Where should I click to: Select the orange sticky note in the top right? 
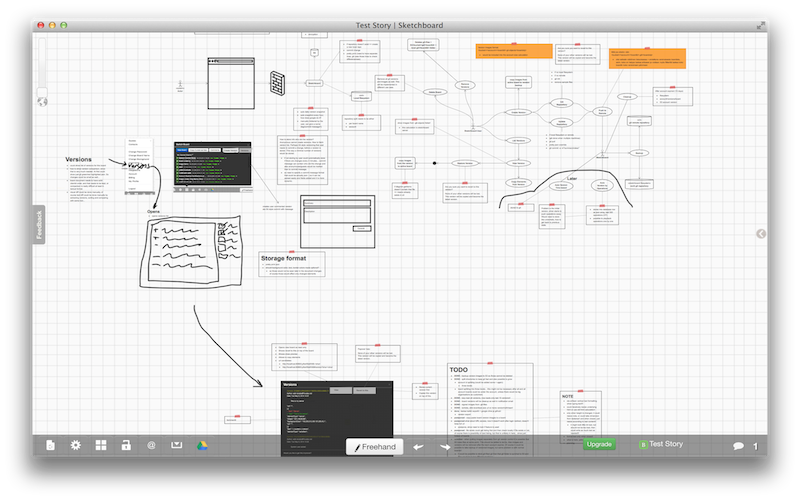pyautogui.click(x=647, y=59)
